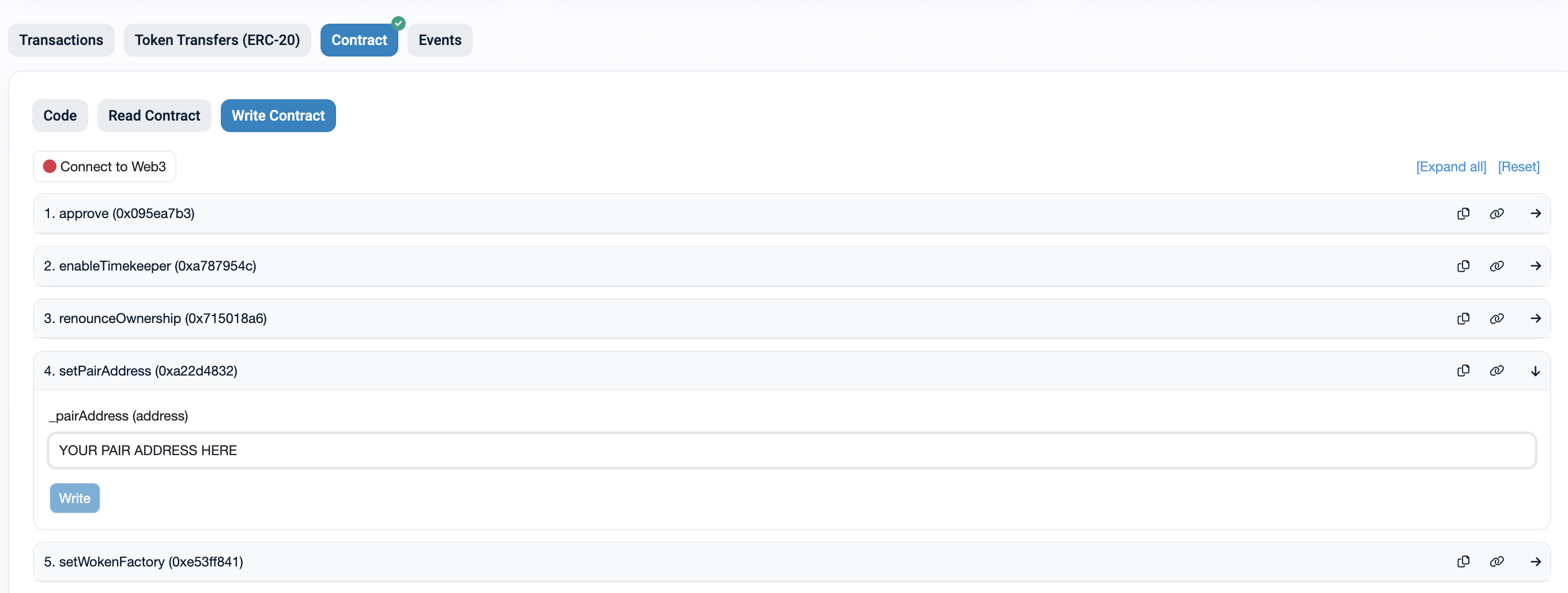Open the Events tab
This screenshot has width=1568, height=593.
(439, 40)
